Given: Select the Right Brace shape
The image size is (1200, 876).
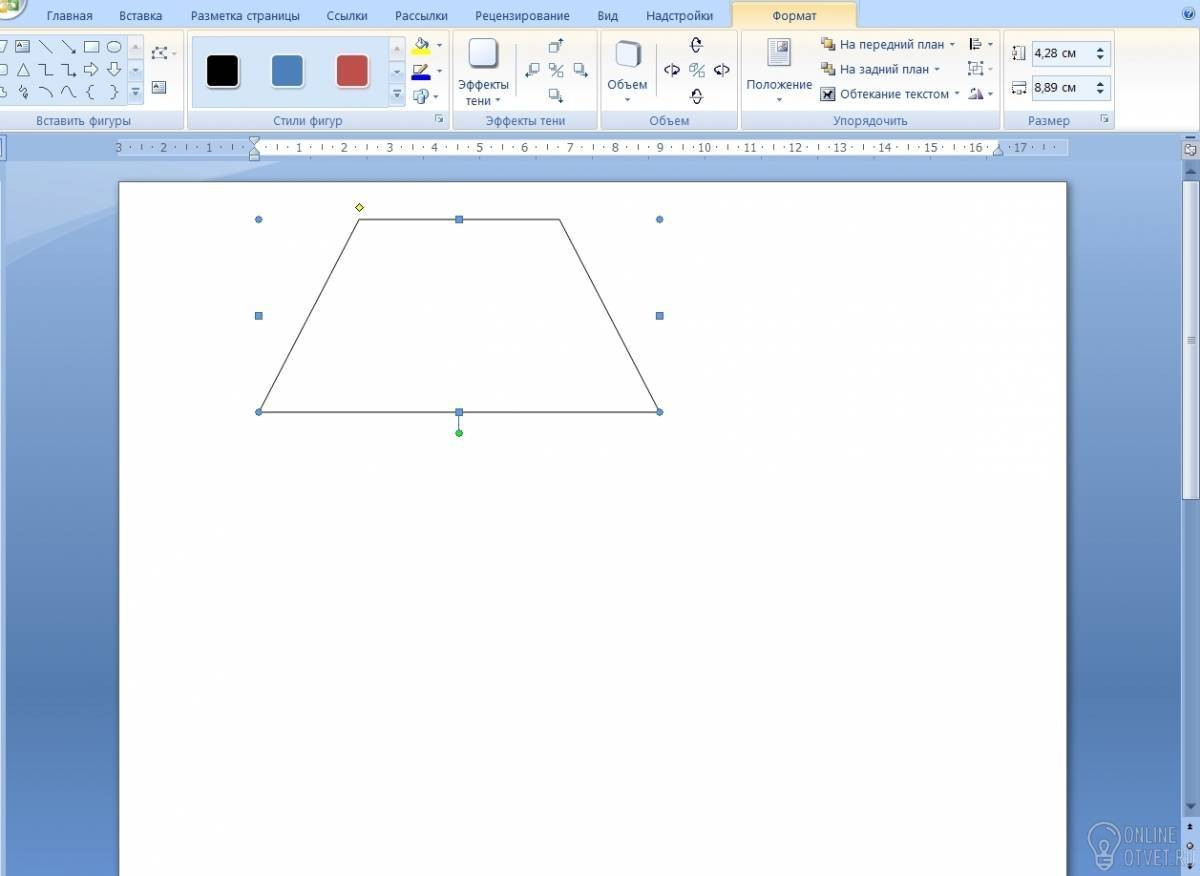Looking at the screenshot, I should tap(114, 92).
